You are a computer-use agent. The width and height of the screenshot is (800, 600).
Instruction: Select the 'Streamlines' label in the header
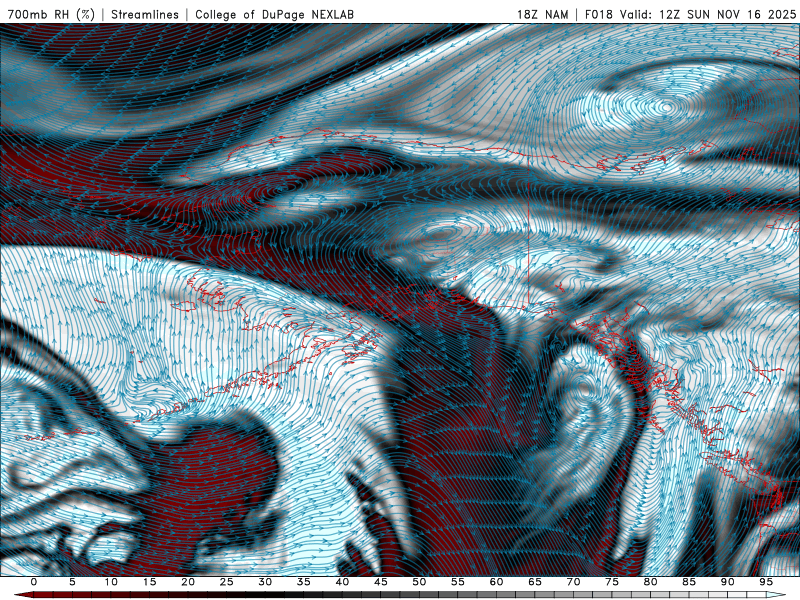tap(145, 14)
